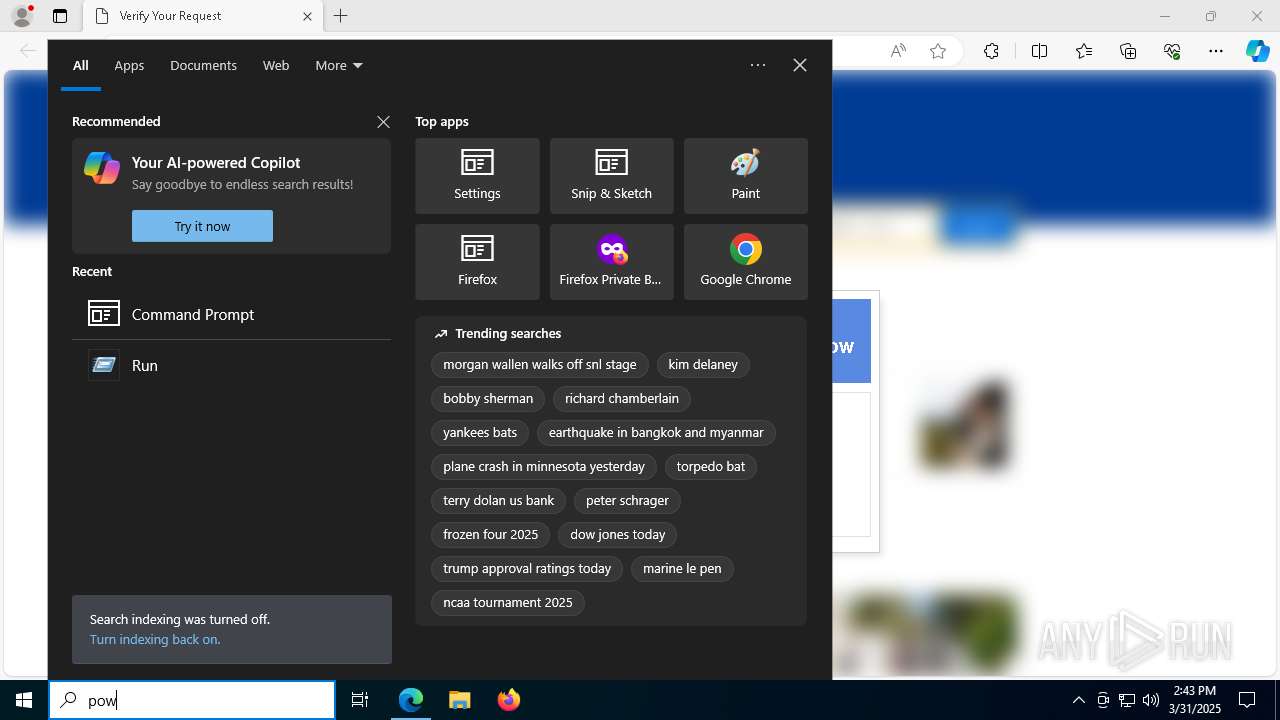
Task: Select bobby sherman trending search
Action: coord(488,399)
